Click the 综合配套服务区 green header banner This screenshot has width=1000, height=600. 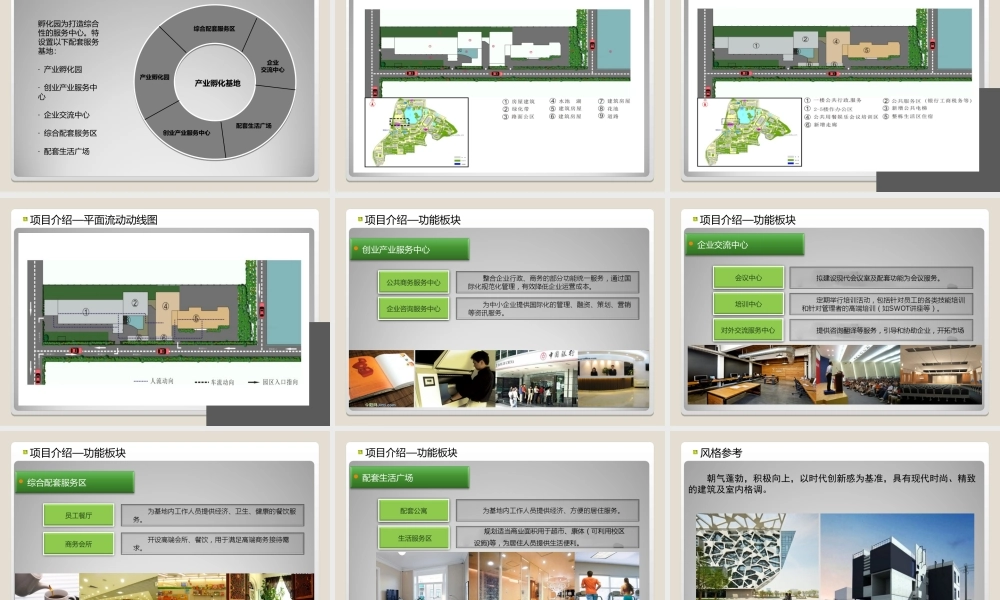(75, 482)
